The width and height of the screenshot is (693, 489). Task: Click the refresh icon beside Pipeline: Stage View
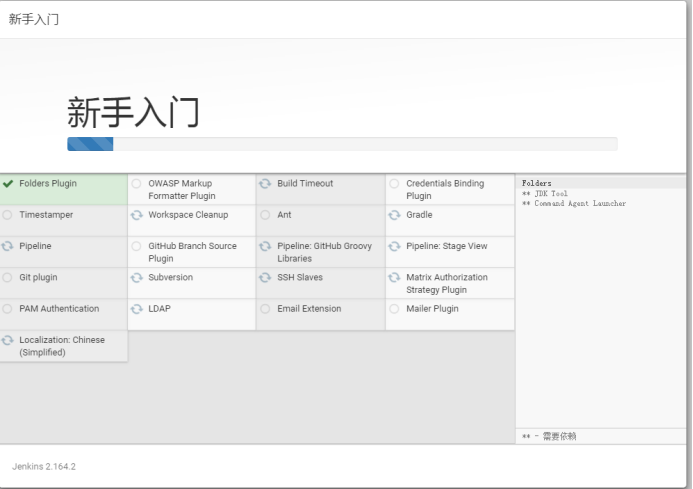click(394, 246)
